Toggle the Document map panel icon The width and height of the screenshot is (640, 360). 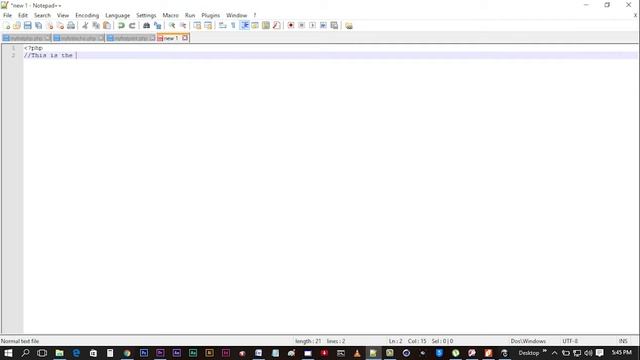tap(266, 25)
